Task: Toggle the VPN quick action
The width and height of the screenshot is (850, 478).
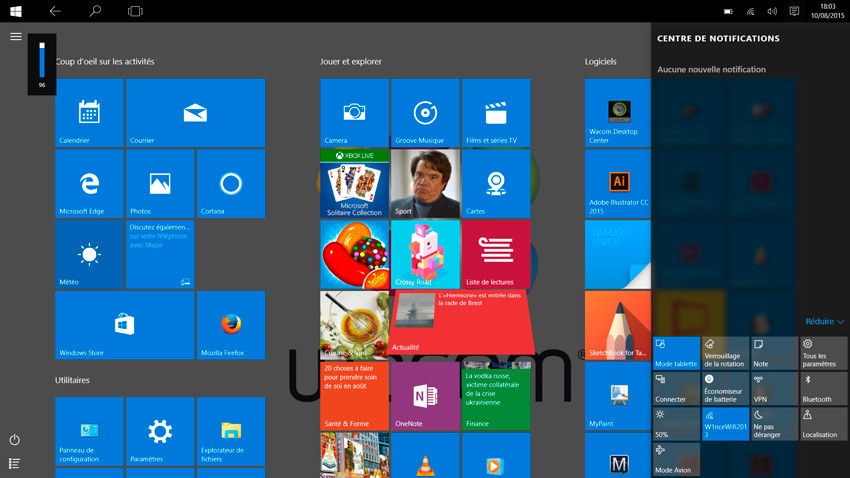Action: [775, 389]
